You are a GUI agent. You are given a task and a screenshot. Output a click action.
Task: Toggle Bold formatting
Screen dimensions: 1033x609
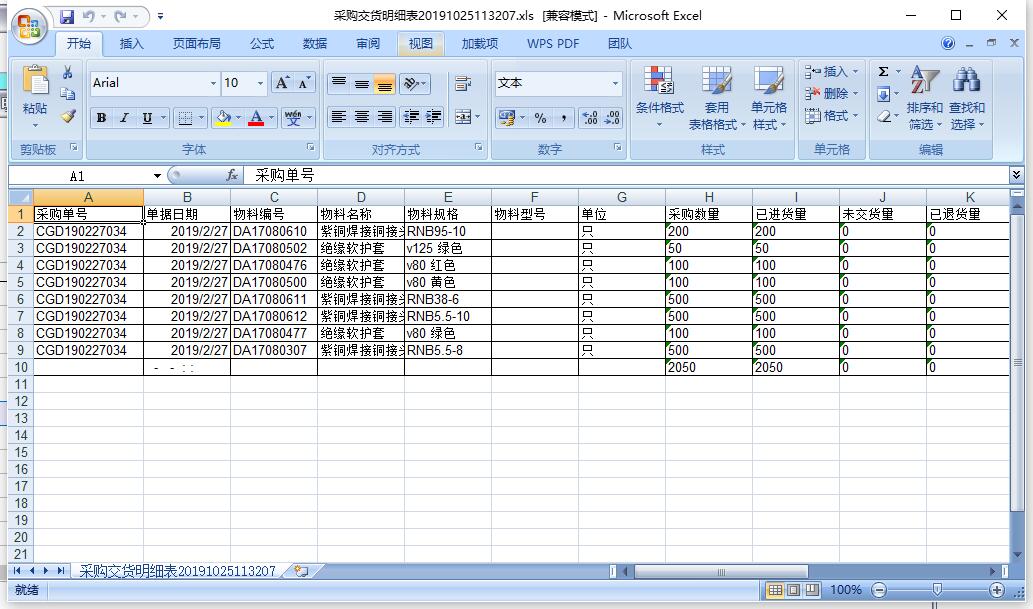click(101, 118)
